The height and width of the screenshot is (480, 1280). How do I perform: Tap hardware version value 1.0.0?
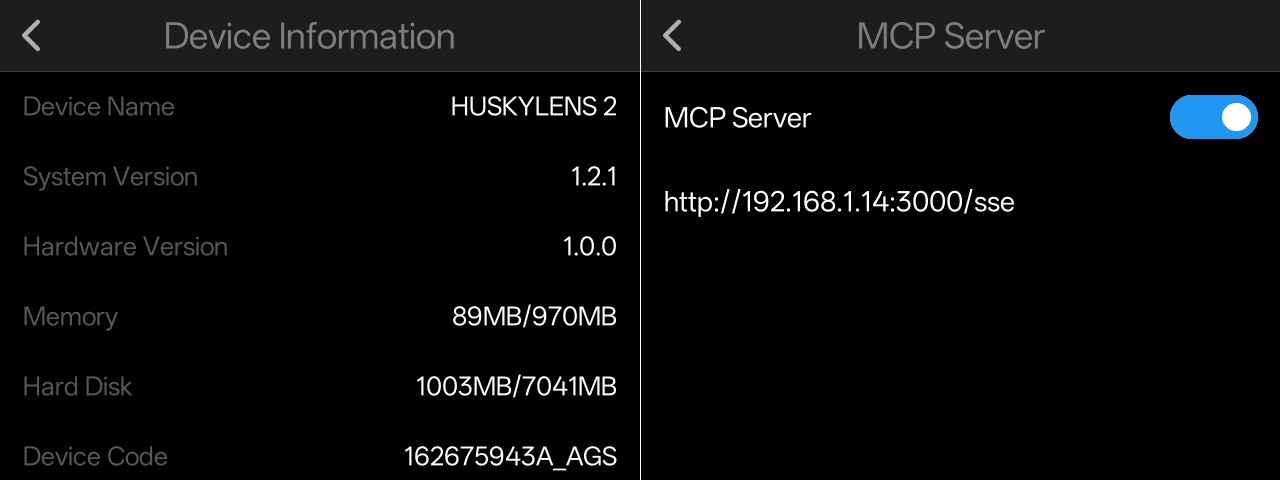point(589,247)
